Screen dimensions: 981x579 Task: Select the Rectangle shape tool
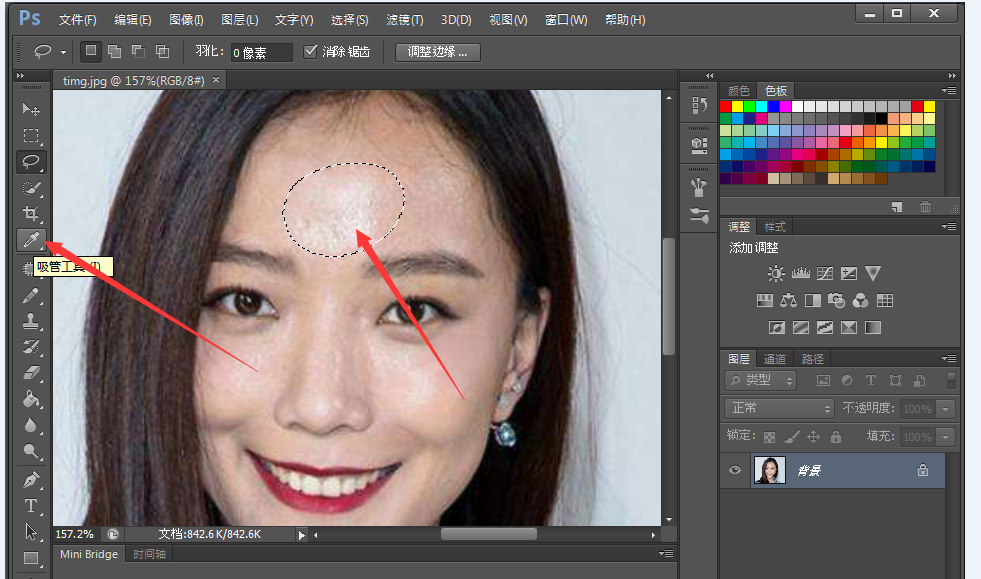click(x=31, y=558)
